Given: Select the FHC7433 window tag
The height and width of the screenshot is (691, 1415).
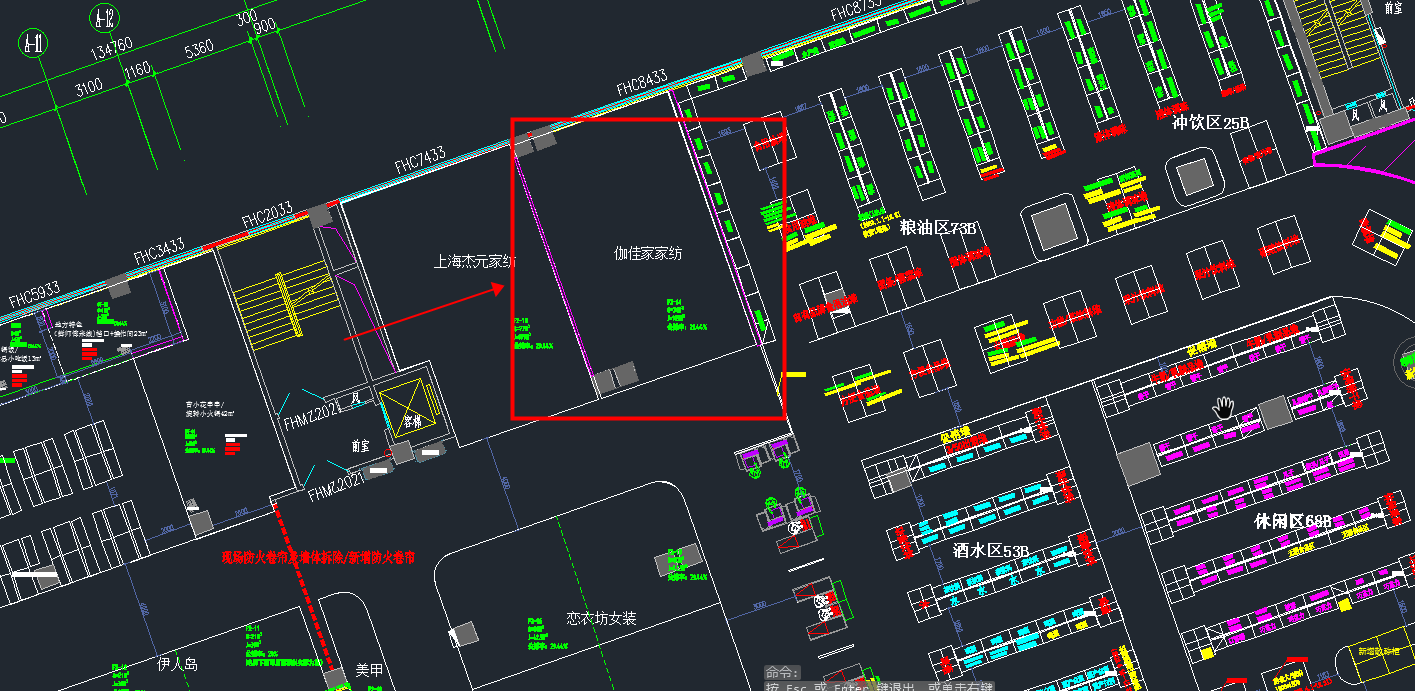Looking at the screenshot, I should point(419,160).
